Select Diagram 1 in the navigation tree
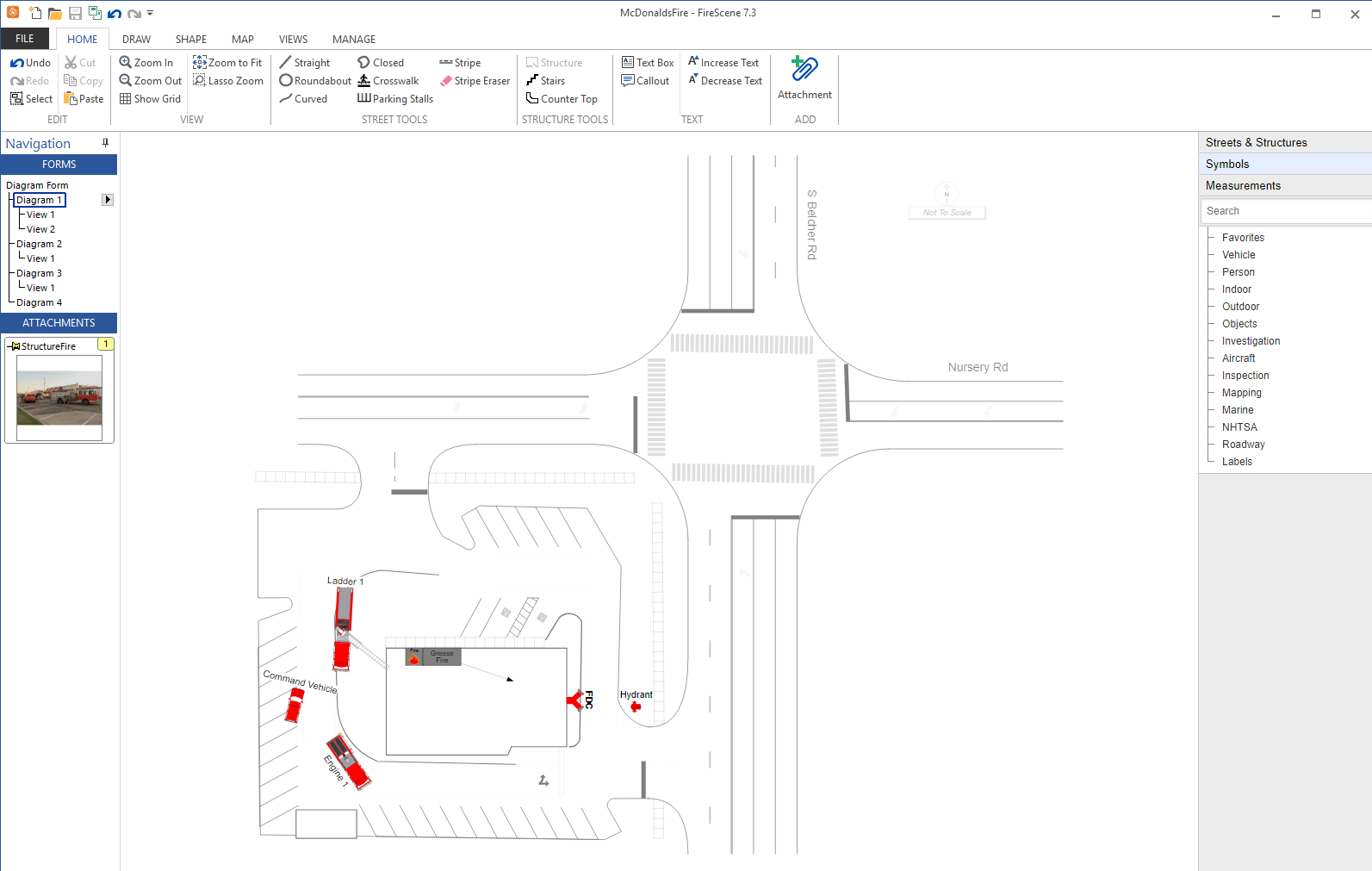 [x=40, y=200]
